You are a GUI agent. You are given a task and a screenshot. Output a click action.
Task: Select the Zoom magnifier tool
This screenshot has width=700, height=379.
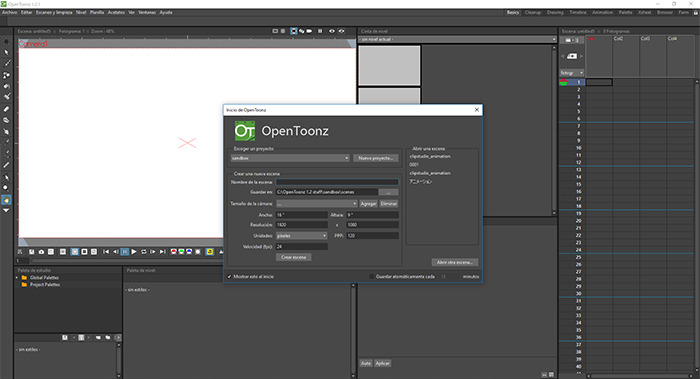(x=6, y=188)
